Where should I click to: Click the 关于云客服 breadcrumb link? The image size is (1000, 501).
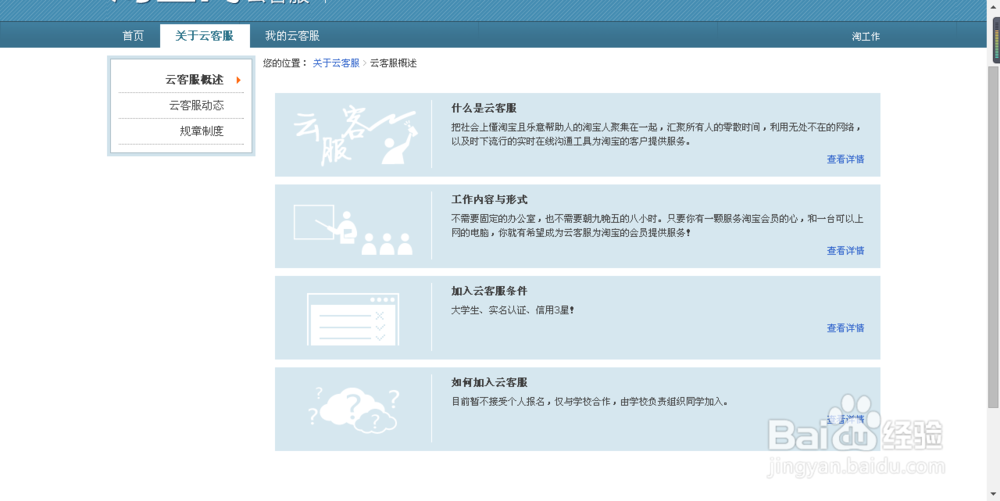tap(336, 63)
